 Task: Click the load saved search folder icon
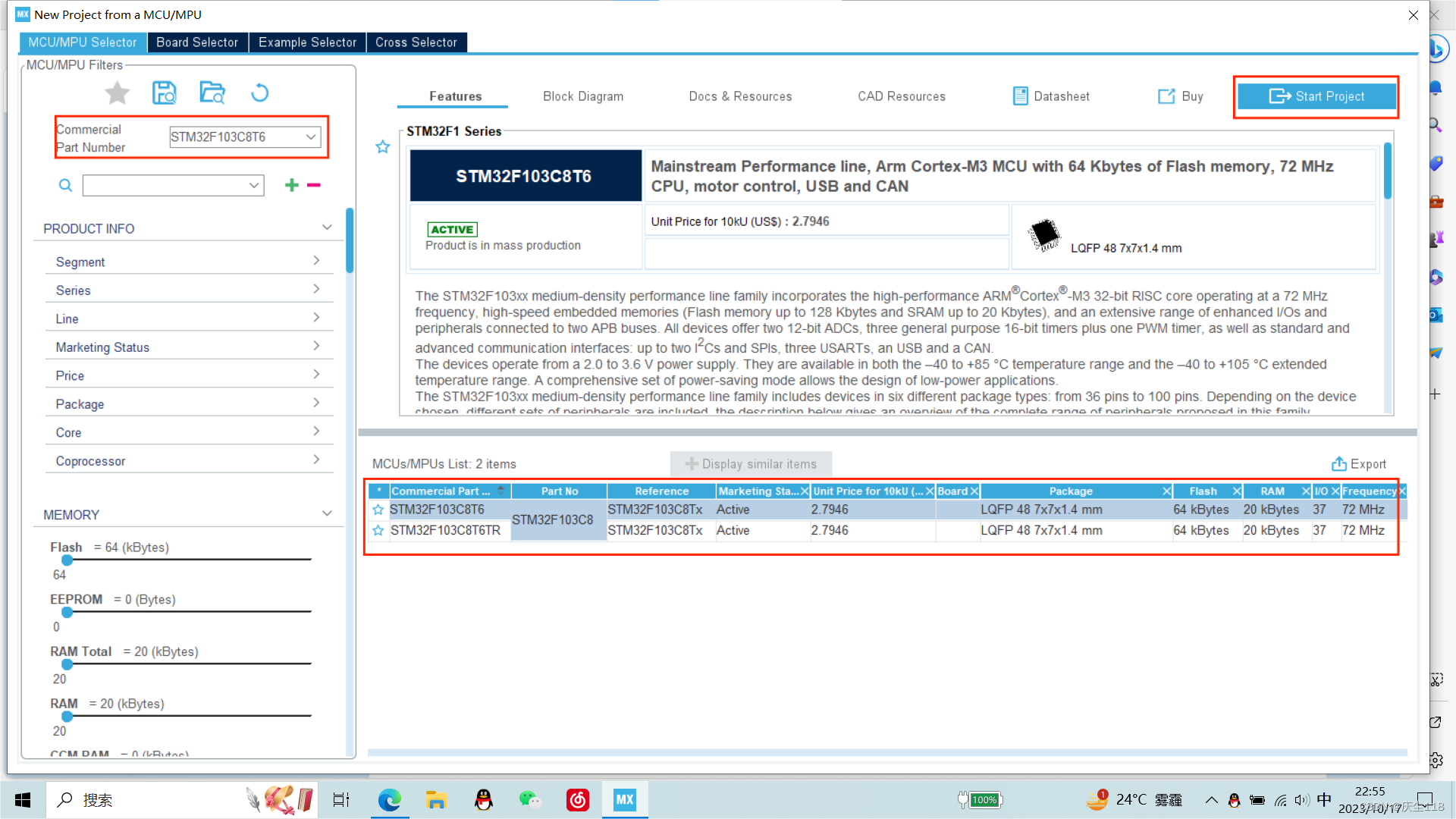212,93
